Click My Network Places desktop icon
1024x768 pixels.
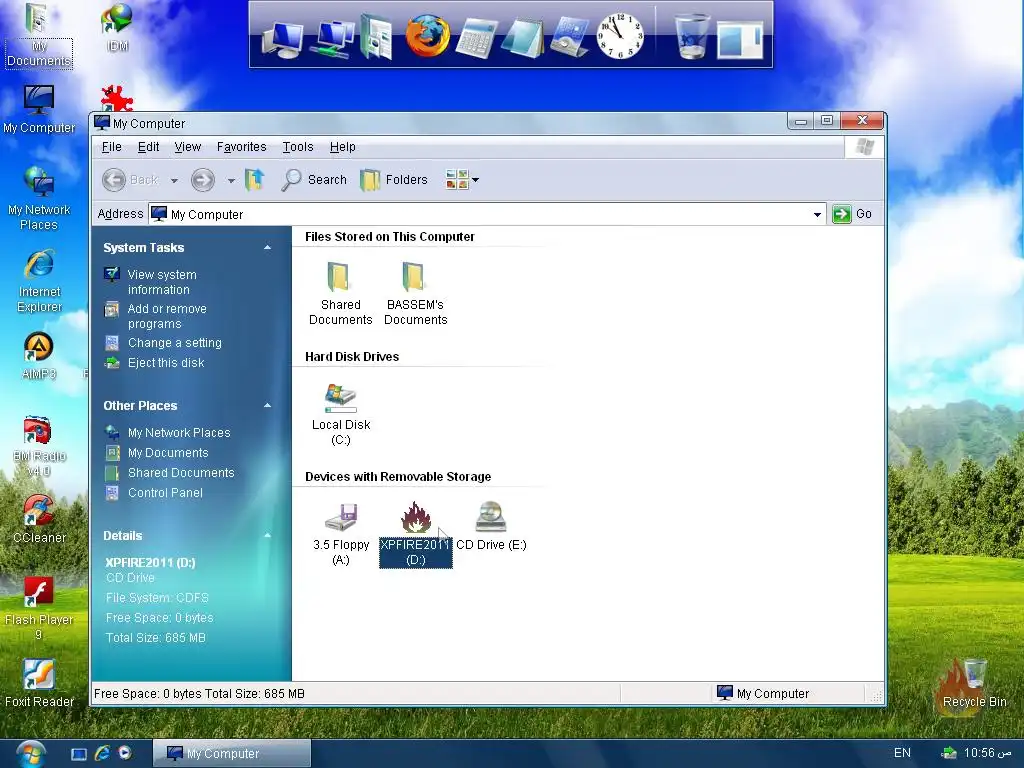(x=39, y=199)
